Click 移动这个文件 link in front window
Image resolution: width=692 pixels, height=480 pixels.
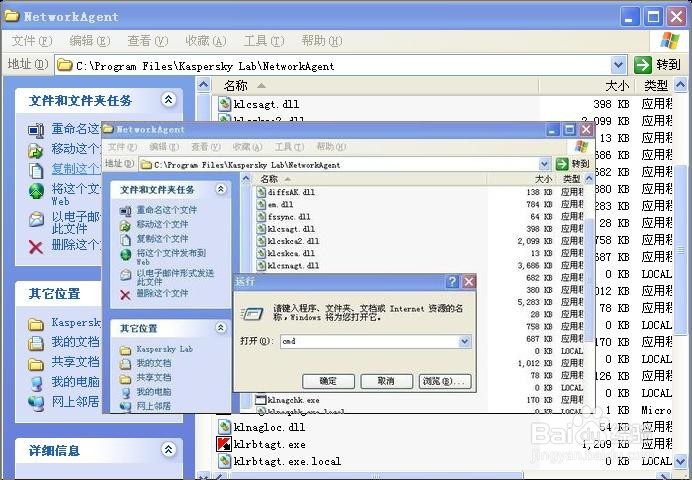pos(162,224)
